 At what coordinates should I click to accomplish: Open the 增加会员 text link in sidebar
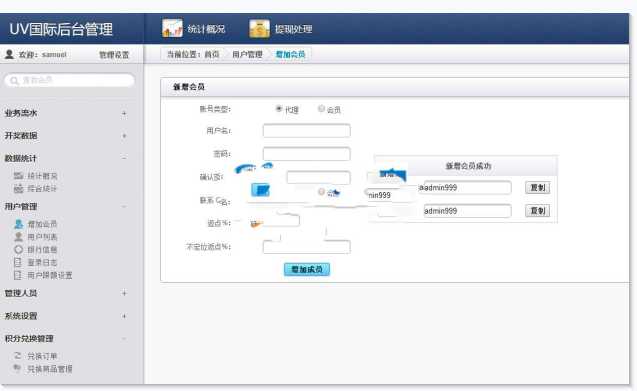click(x=42, y=224)
